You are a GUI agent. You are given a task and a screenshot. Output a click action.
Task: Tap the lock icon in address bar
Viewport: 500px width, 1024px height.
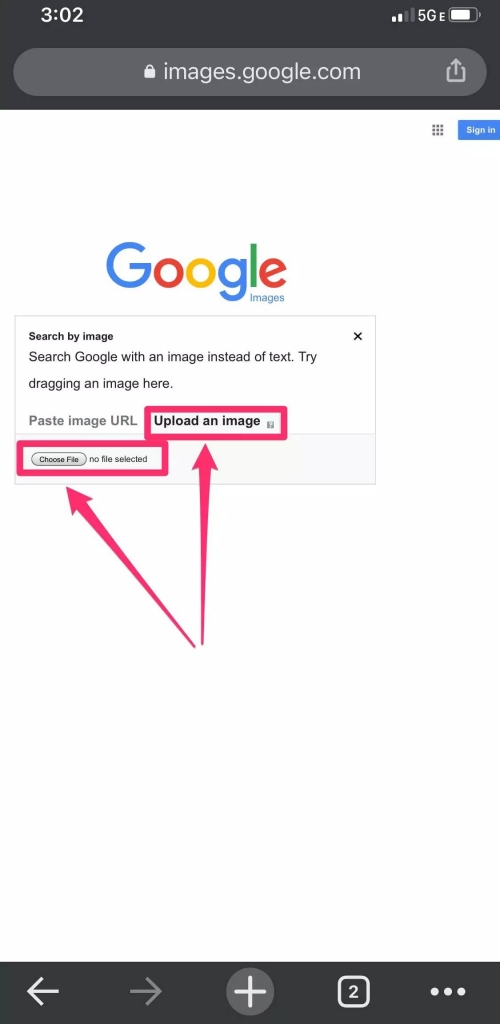tap(149, 71)
